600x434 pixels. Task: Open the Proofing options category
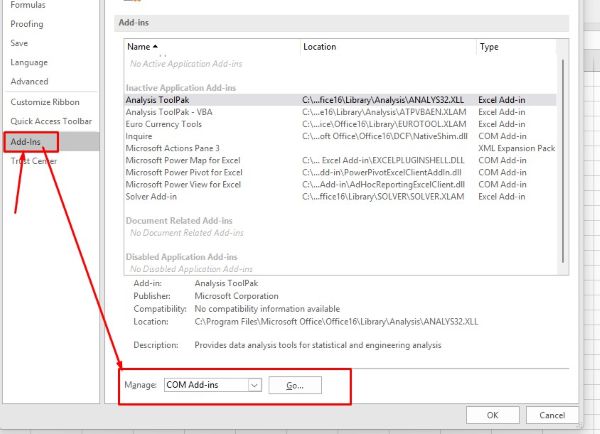pyautogui.click(x=27, y=24)
